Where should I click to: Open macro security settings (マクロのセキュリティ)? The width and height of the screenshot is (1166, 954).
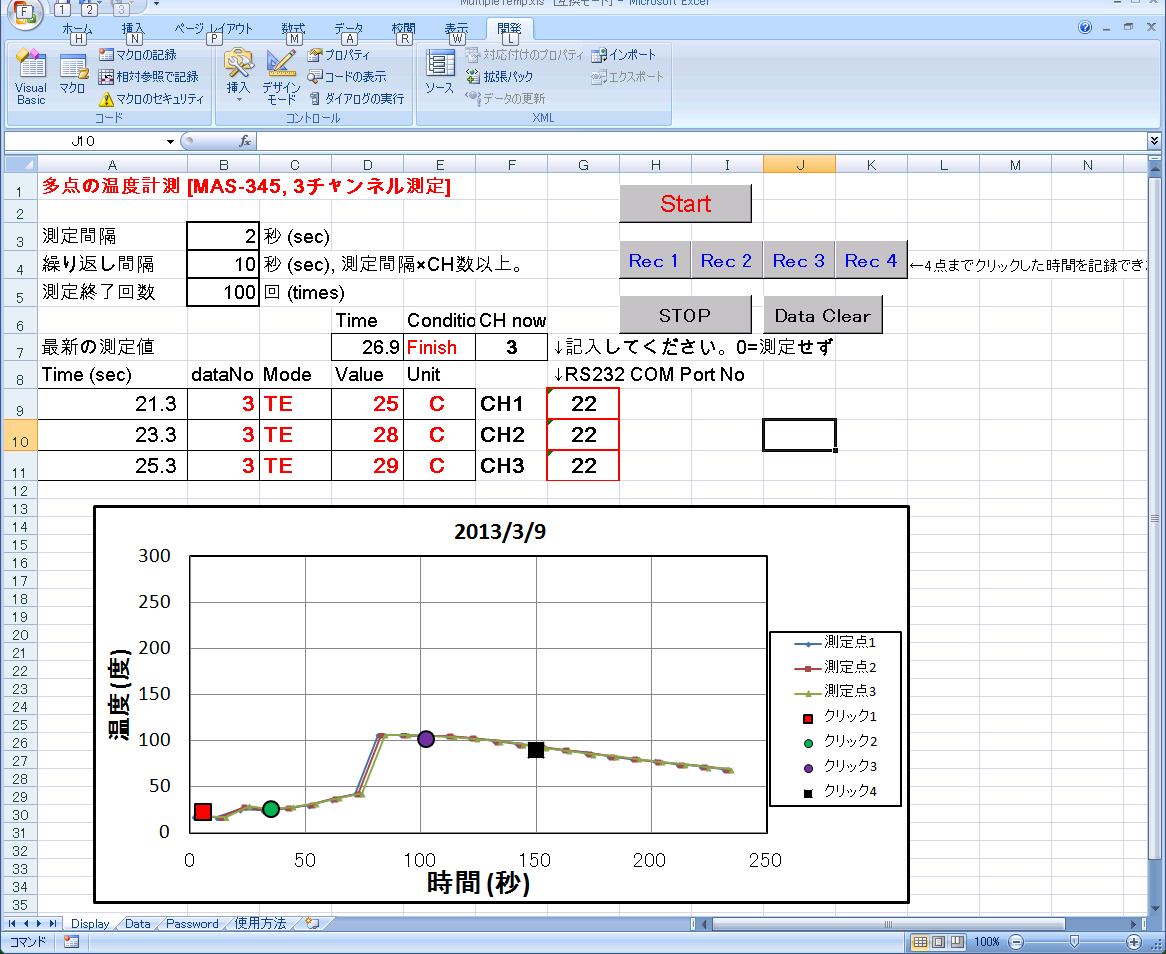click(152, 99)
